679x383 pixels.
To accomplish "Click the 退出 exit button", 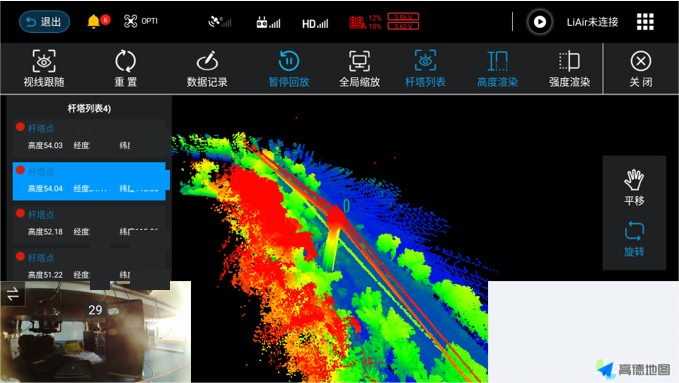I will coord(44,22).
